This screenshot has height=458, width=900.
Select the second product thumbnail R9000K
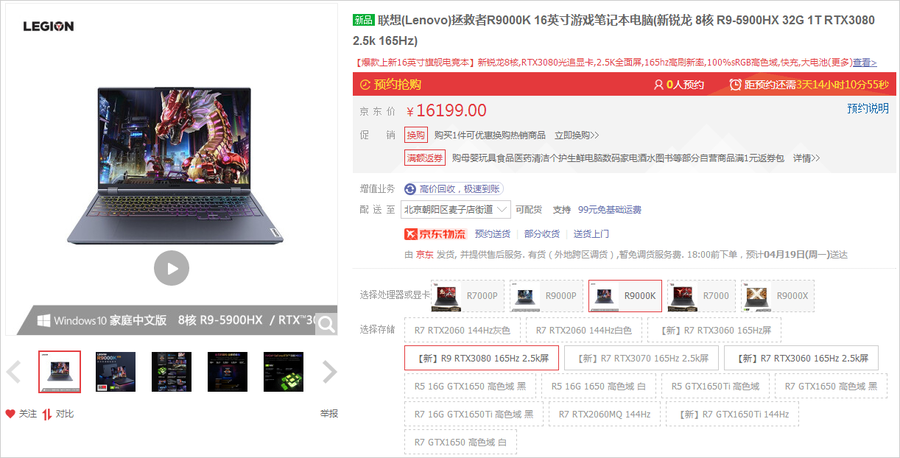[x=115, y=372]
